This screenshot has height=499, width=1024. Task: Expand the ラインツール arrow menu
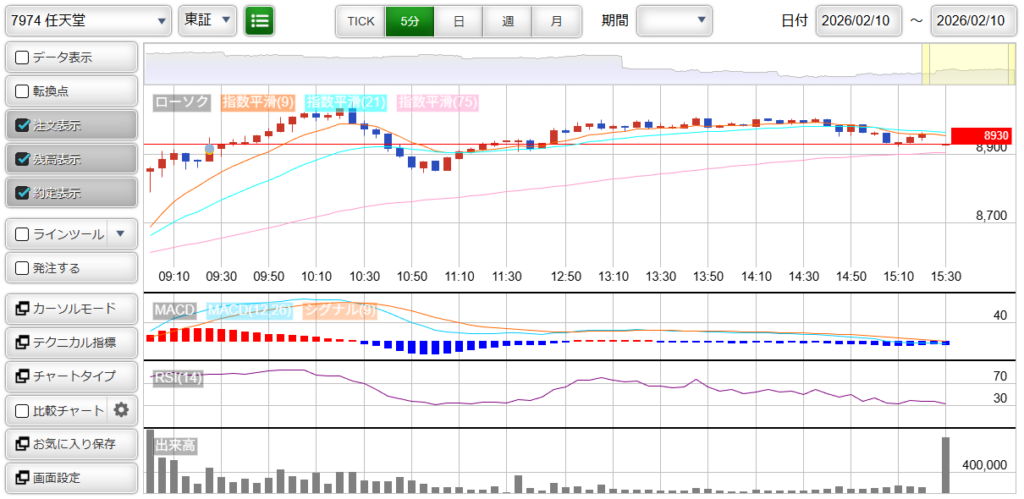[121, 234]
